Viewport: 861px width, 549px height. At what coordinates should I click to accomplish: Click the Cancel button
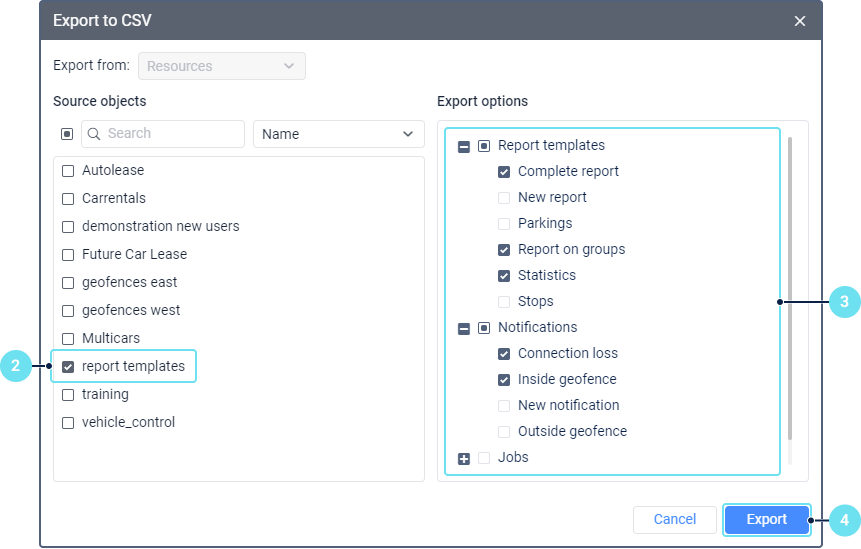coord(674,520)
